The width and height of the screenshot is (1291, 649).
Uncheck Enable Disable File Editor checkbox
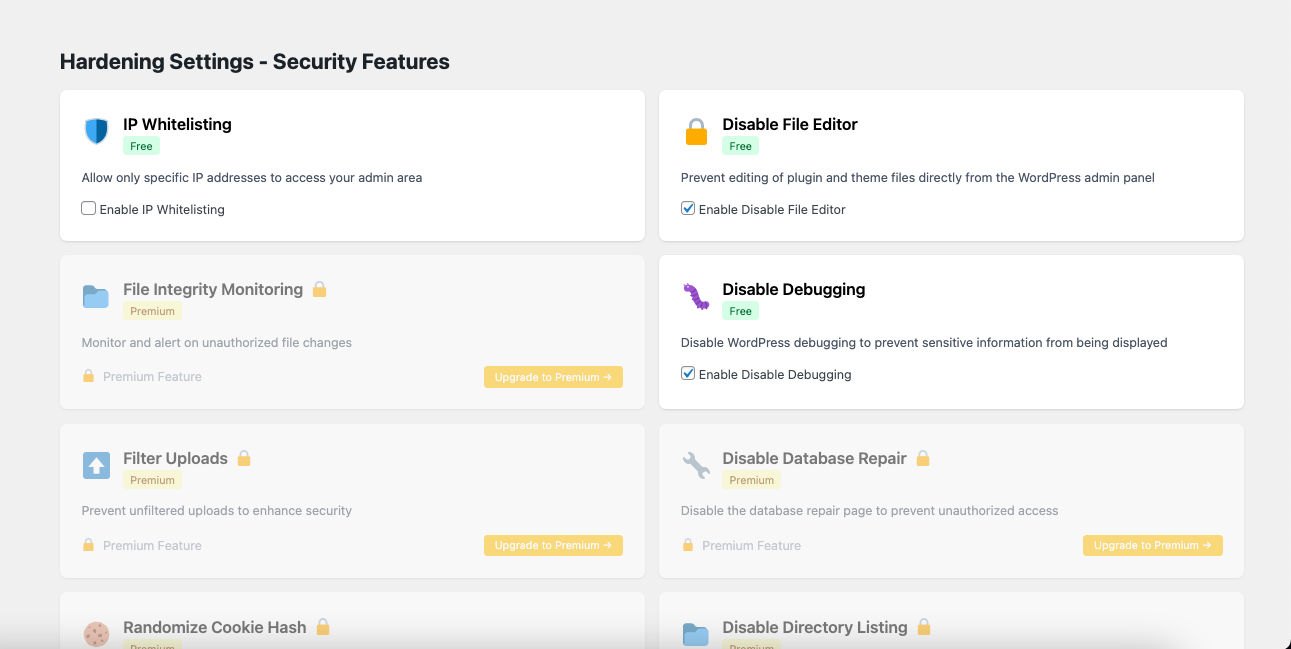coord(688,209)
